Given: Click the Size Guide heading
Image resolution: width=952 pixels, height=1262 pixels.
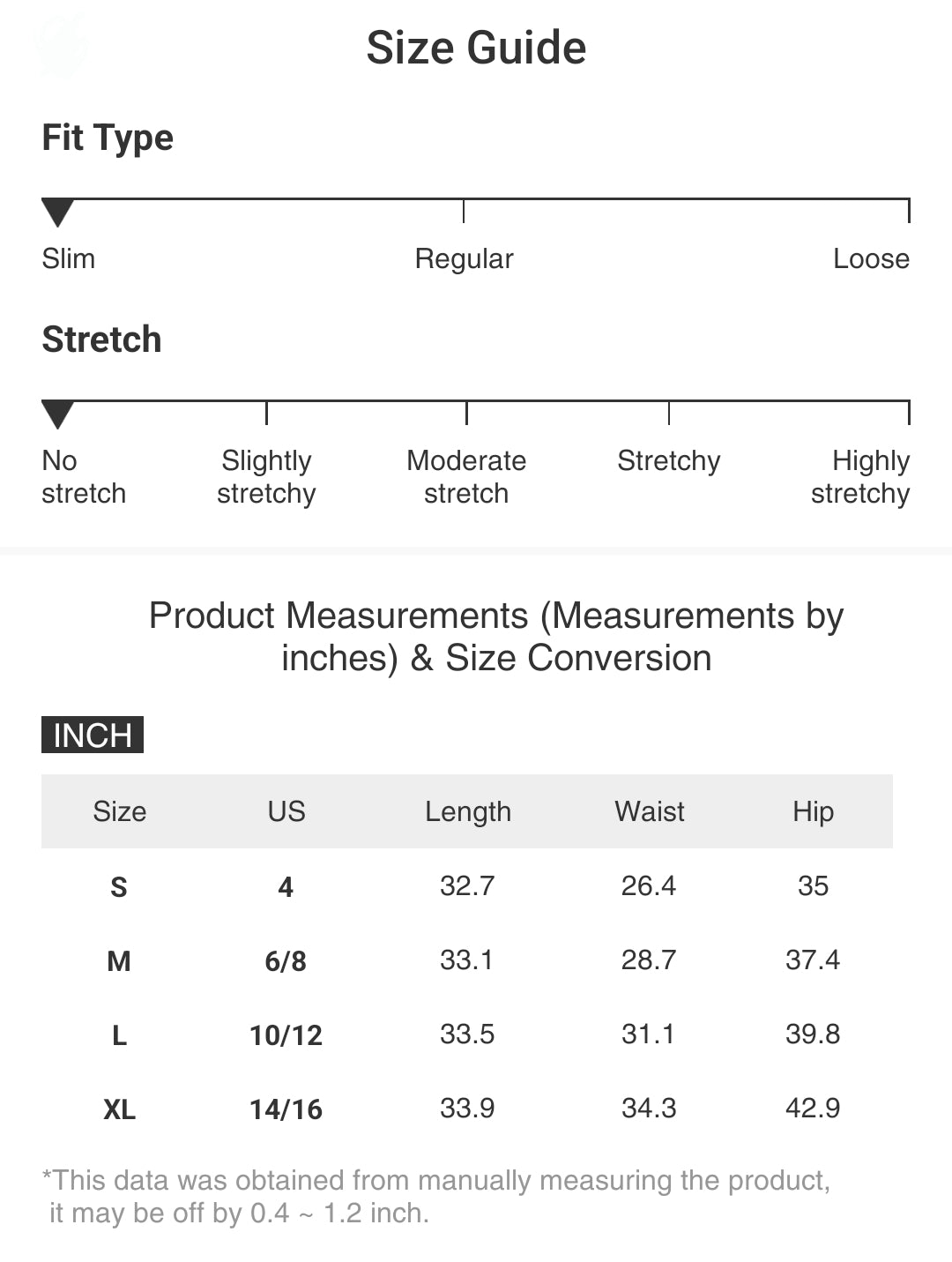Looking at the screenshot, I should (x=476, y=48).
